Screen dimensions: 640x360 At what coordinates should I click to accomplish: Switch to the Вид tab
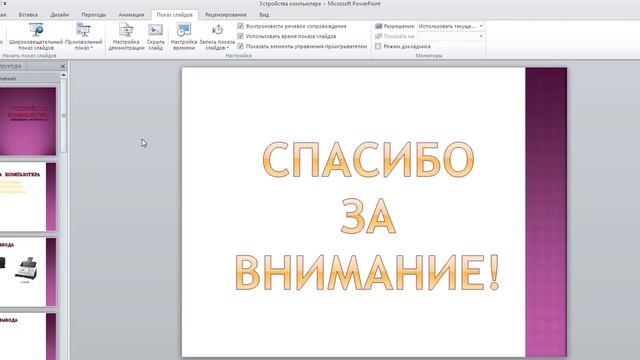click(x=264, y=15)
